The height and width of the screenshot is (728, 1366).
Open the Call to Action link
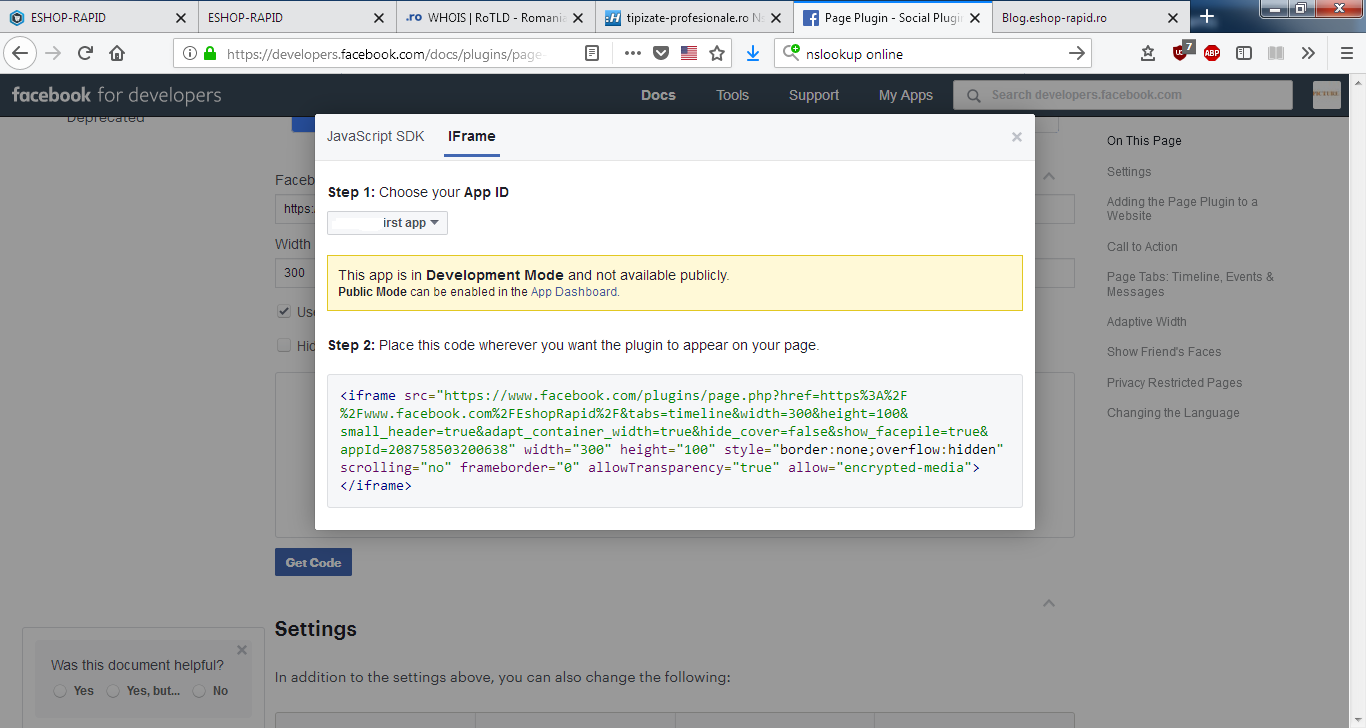(x=1142, y=247)
